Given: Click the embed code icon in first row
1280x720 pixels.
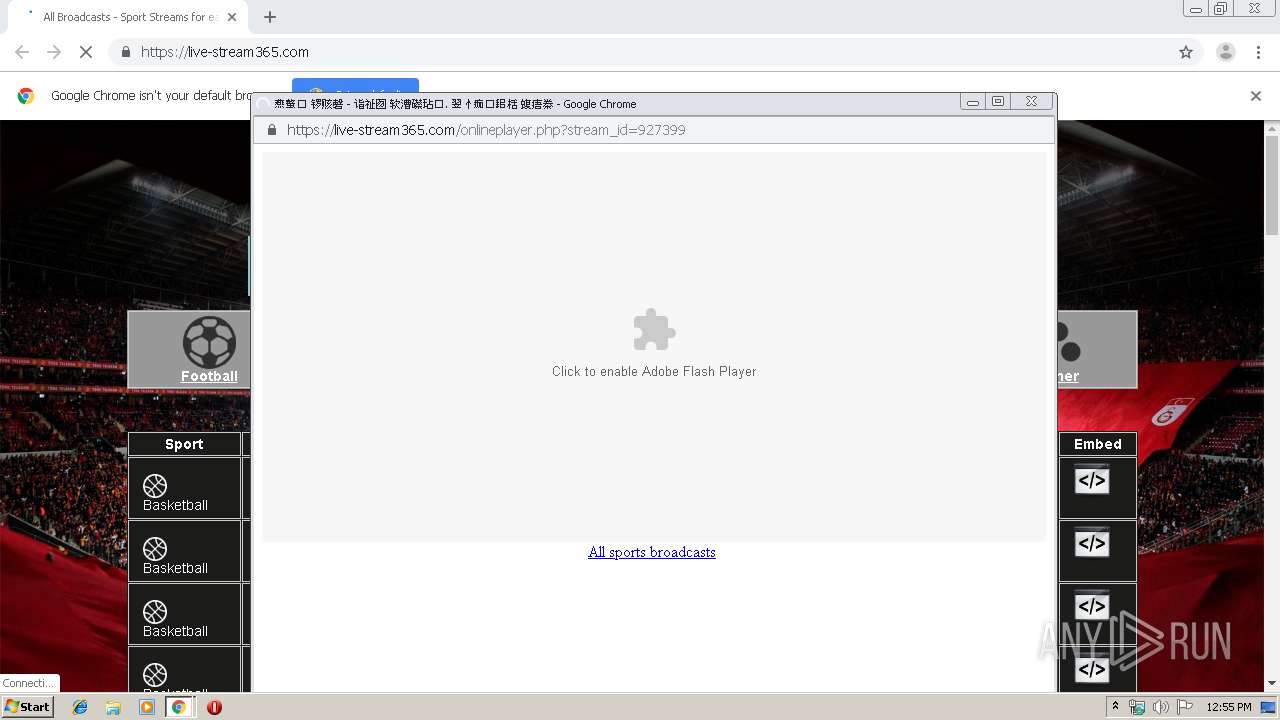Looking at the screenshot, I should [x=1092, y=481].
